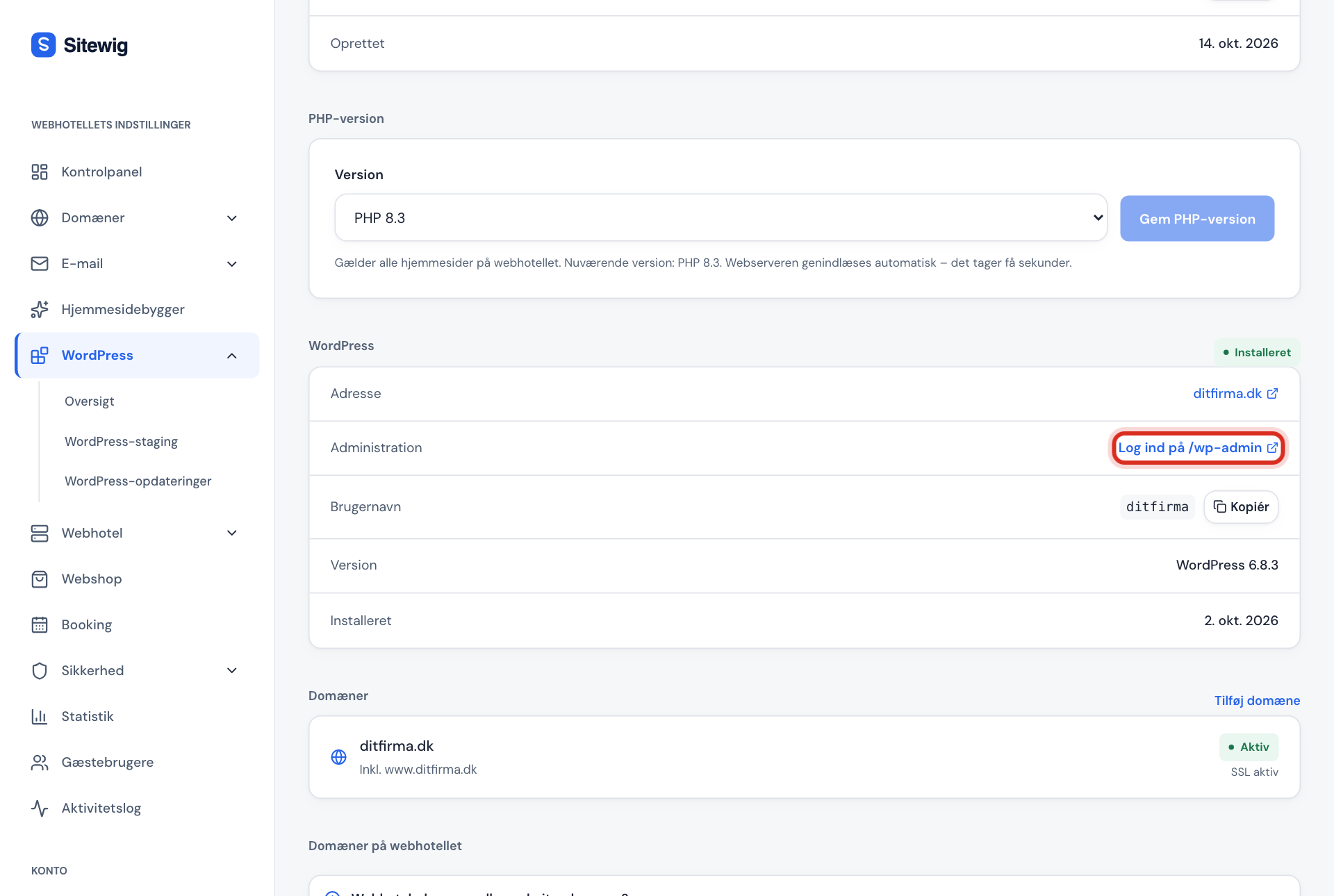Click the WordPress 6.8.3 version value
The width and height of the screenshot is (1334, 896).
[x=1227, y=565]
